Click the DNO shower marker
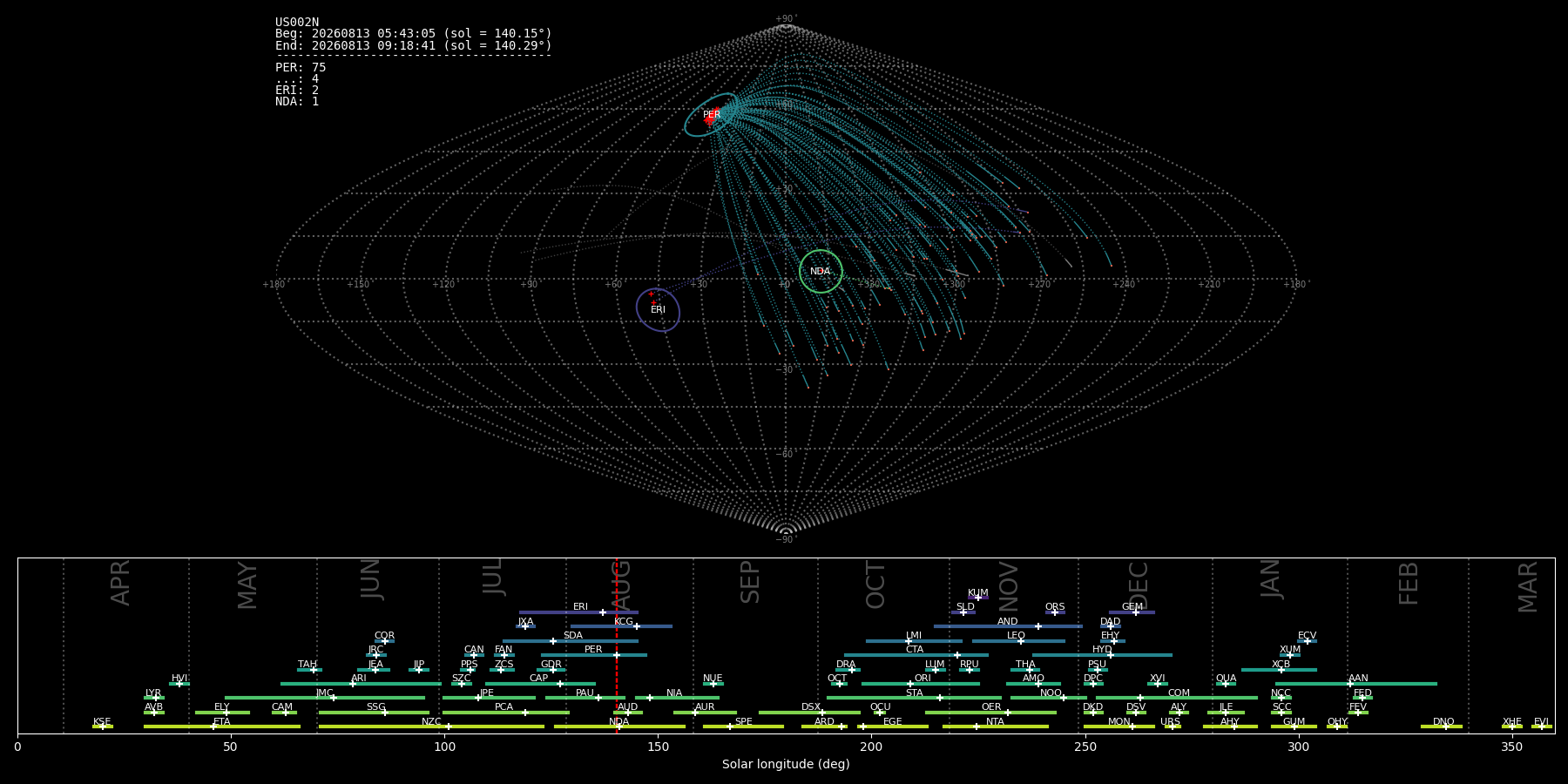1568x784 pixels. [1445, 727]
